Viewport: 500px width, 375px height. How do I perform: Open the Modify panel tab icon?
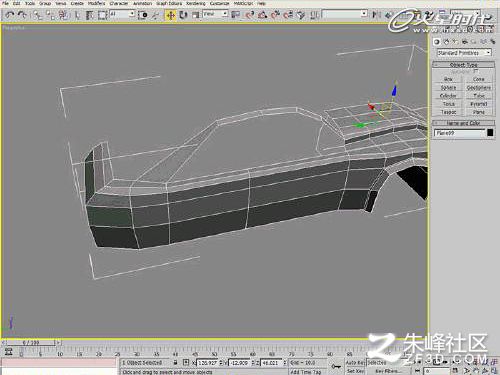(x=446, y=42)
